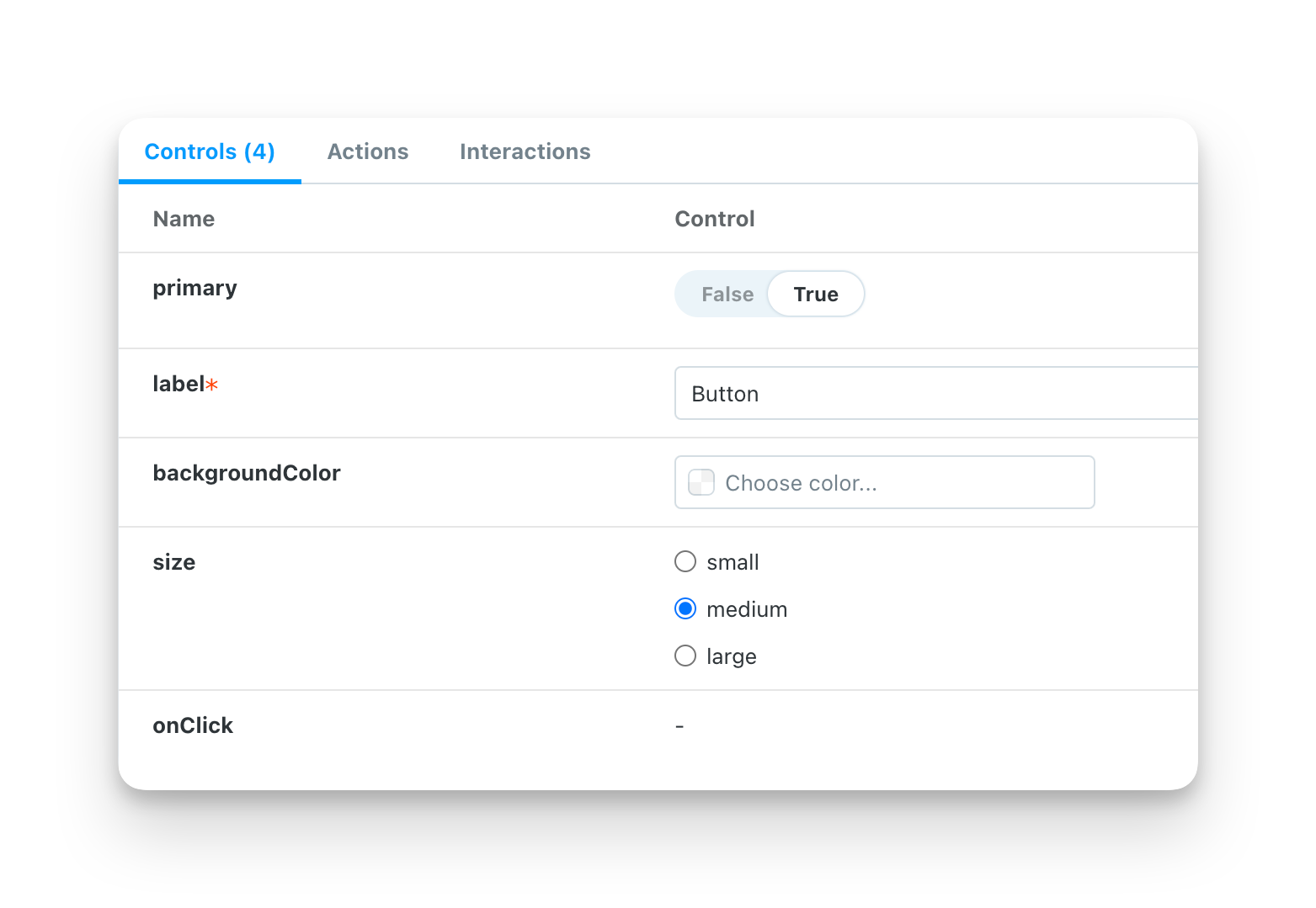Click the size property name
The width and height of the screenshot is (1316, 908).
(x=174, y=562)
